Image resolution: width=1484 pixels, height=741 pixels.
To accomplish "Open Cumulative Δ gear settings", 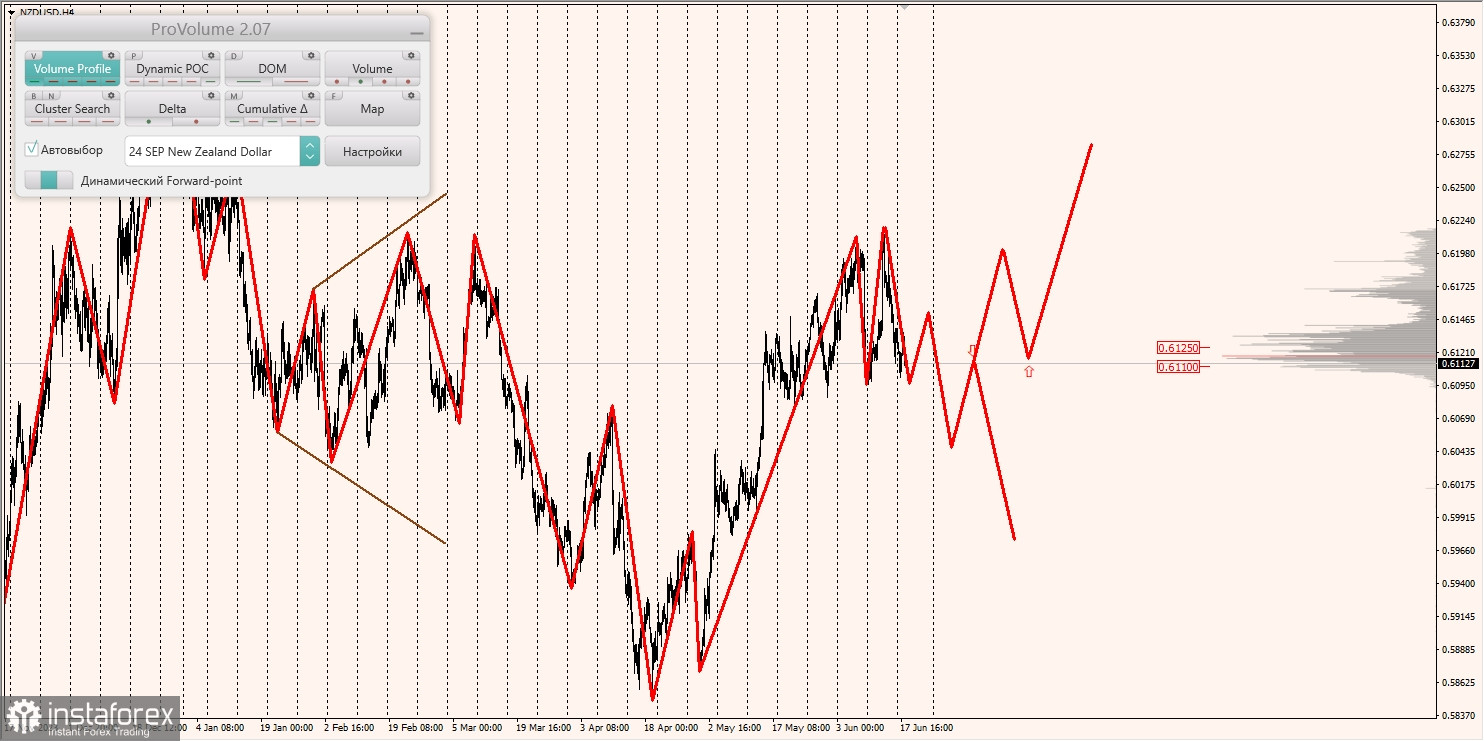I will (x=311, y=95).
